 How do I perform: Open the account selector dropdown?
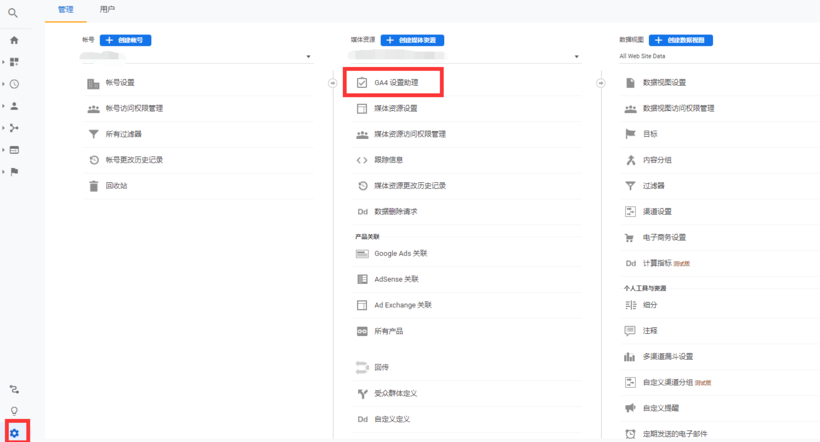(x=197, y=56)
